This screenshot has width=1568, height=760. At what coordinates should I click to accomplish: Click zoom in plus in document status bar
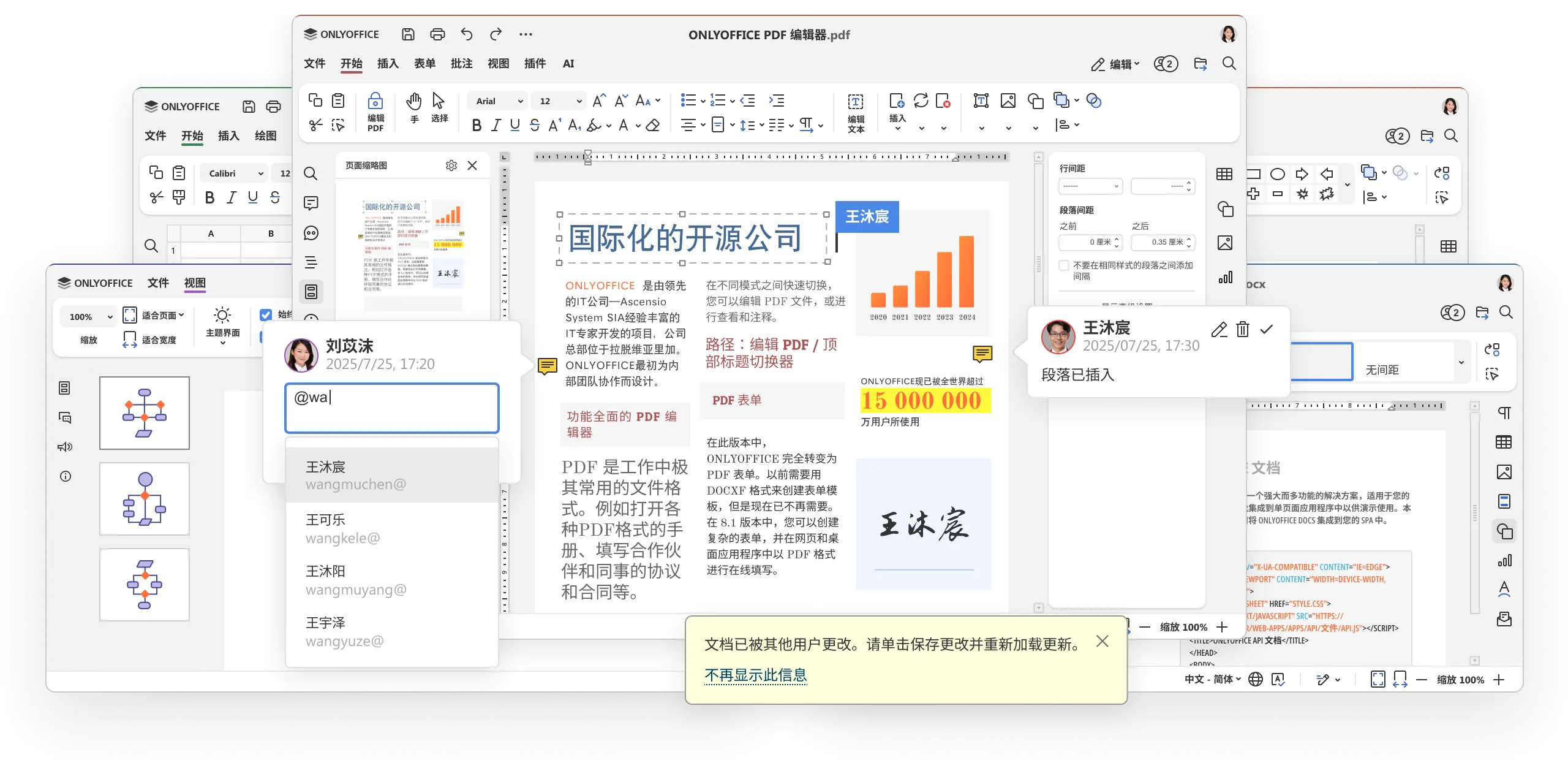(x=1499, y=680)
